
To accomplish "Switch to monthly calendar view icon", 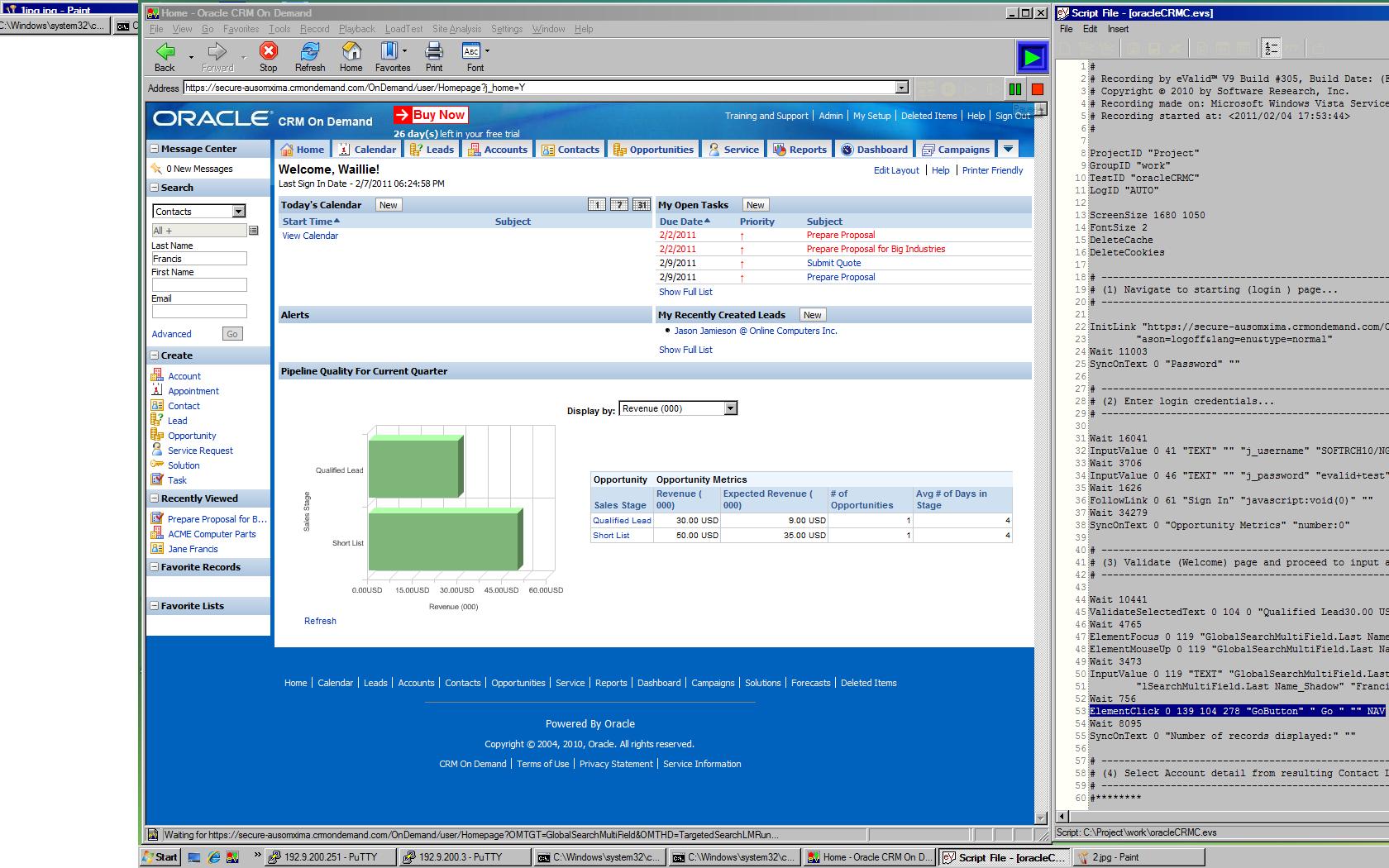I will [x=642, y=204].
